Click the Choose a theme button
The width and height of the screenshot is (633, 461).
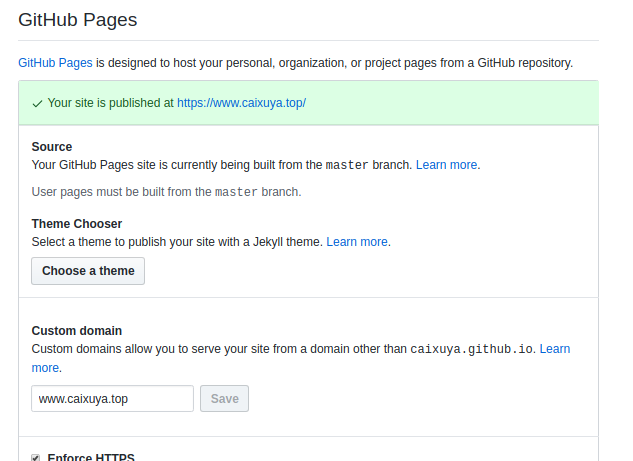point(88,271)
